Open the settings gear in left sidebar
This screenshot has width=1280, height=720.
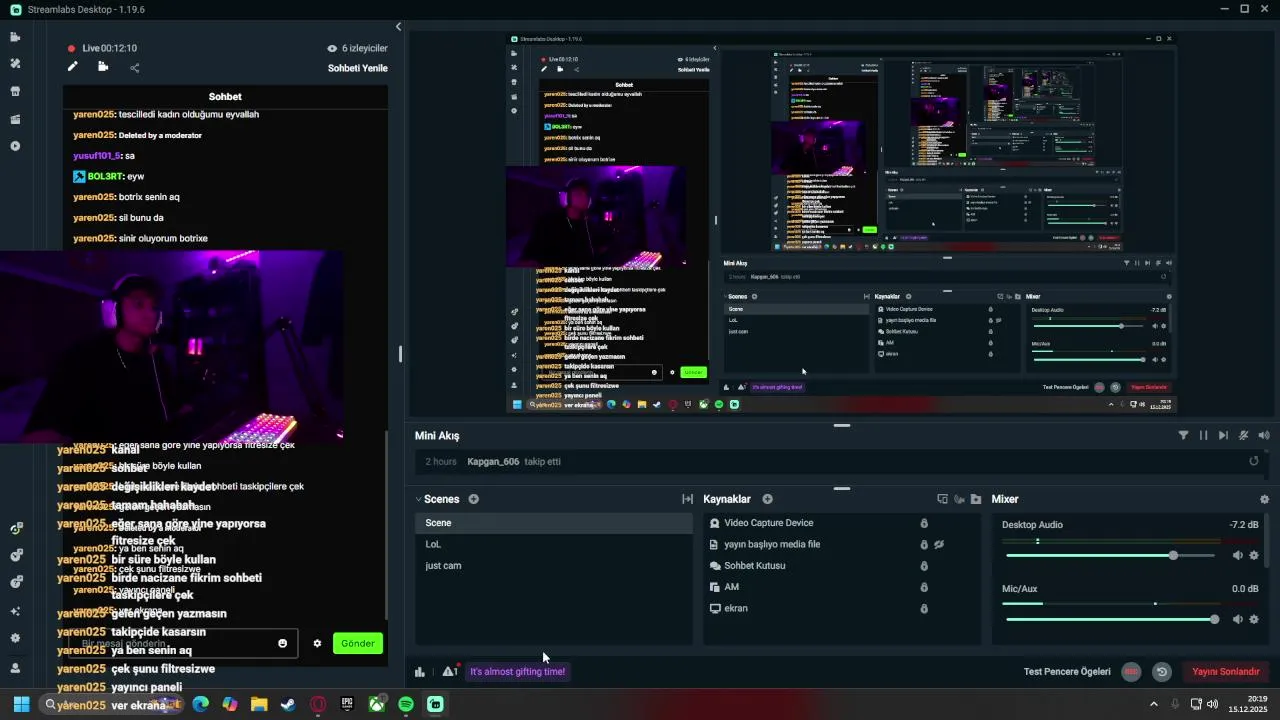tap(15, 638)
